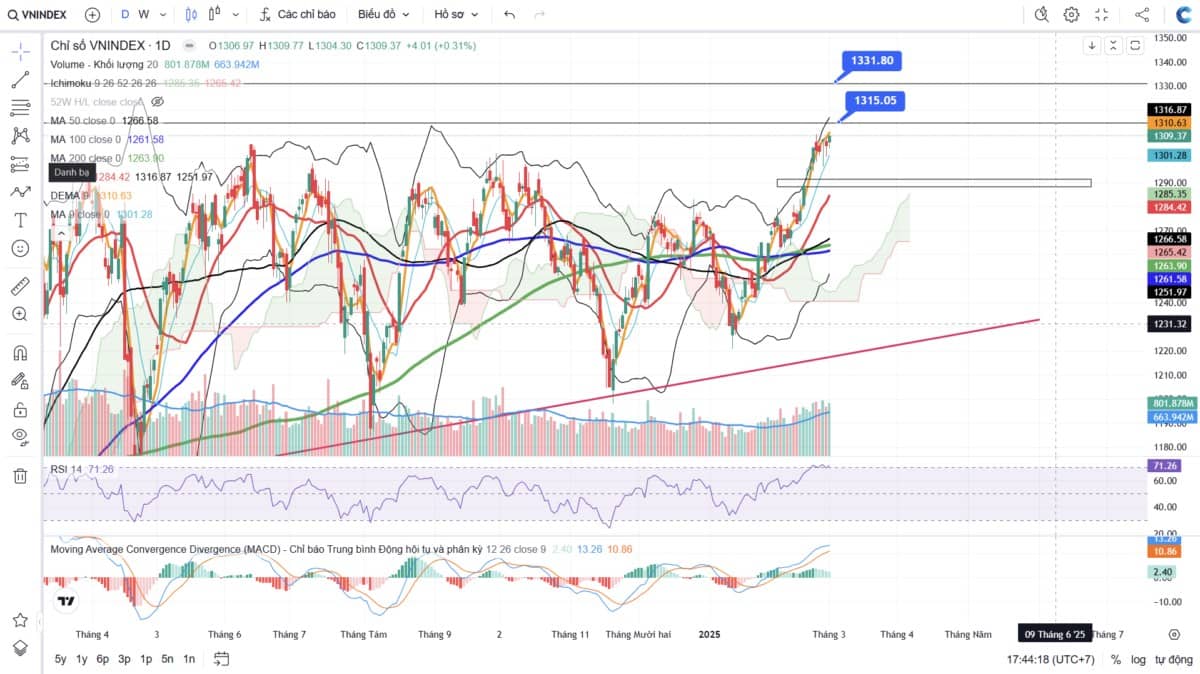This screenshot has height=674, width=1200.
Task: Open chart settings gear in top toolbar
Action: coord(1071,15)
